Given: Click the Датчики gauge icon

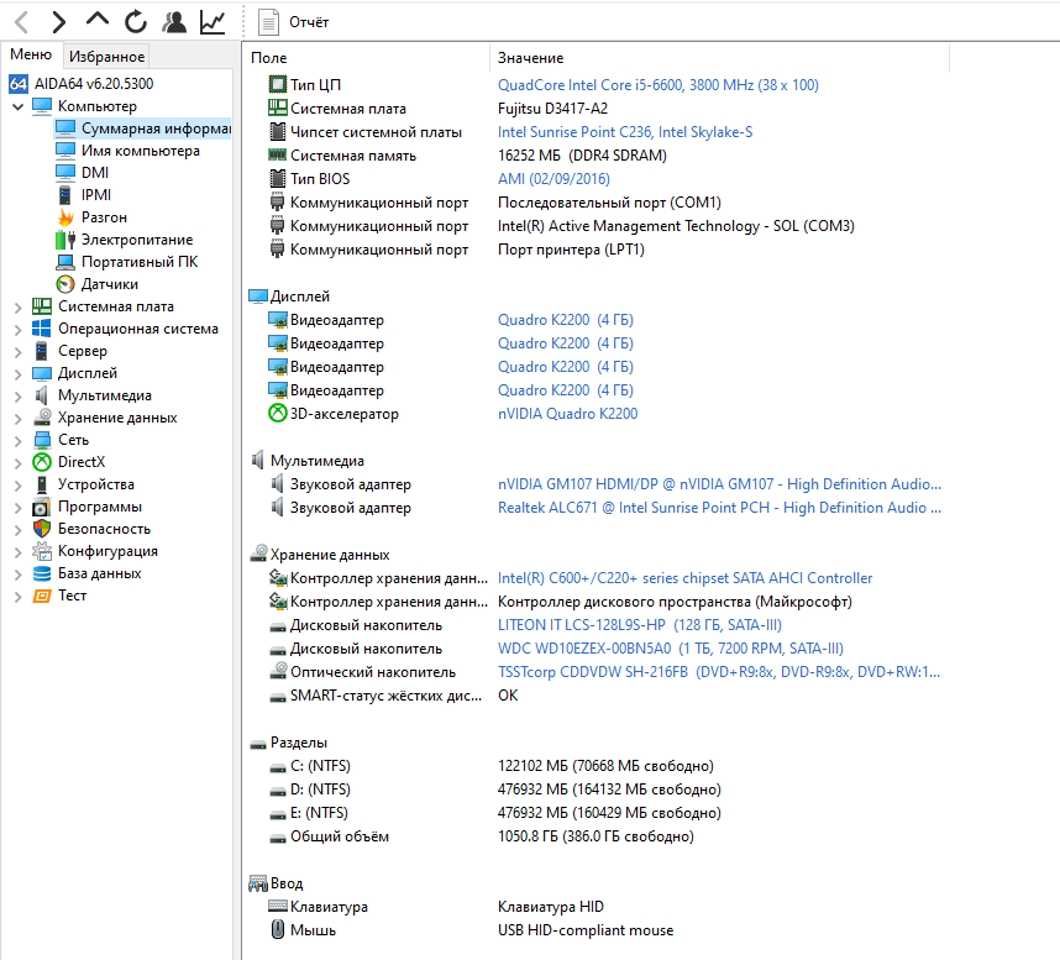Looking at the screenshot, I should [65, 284].
